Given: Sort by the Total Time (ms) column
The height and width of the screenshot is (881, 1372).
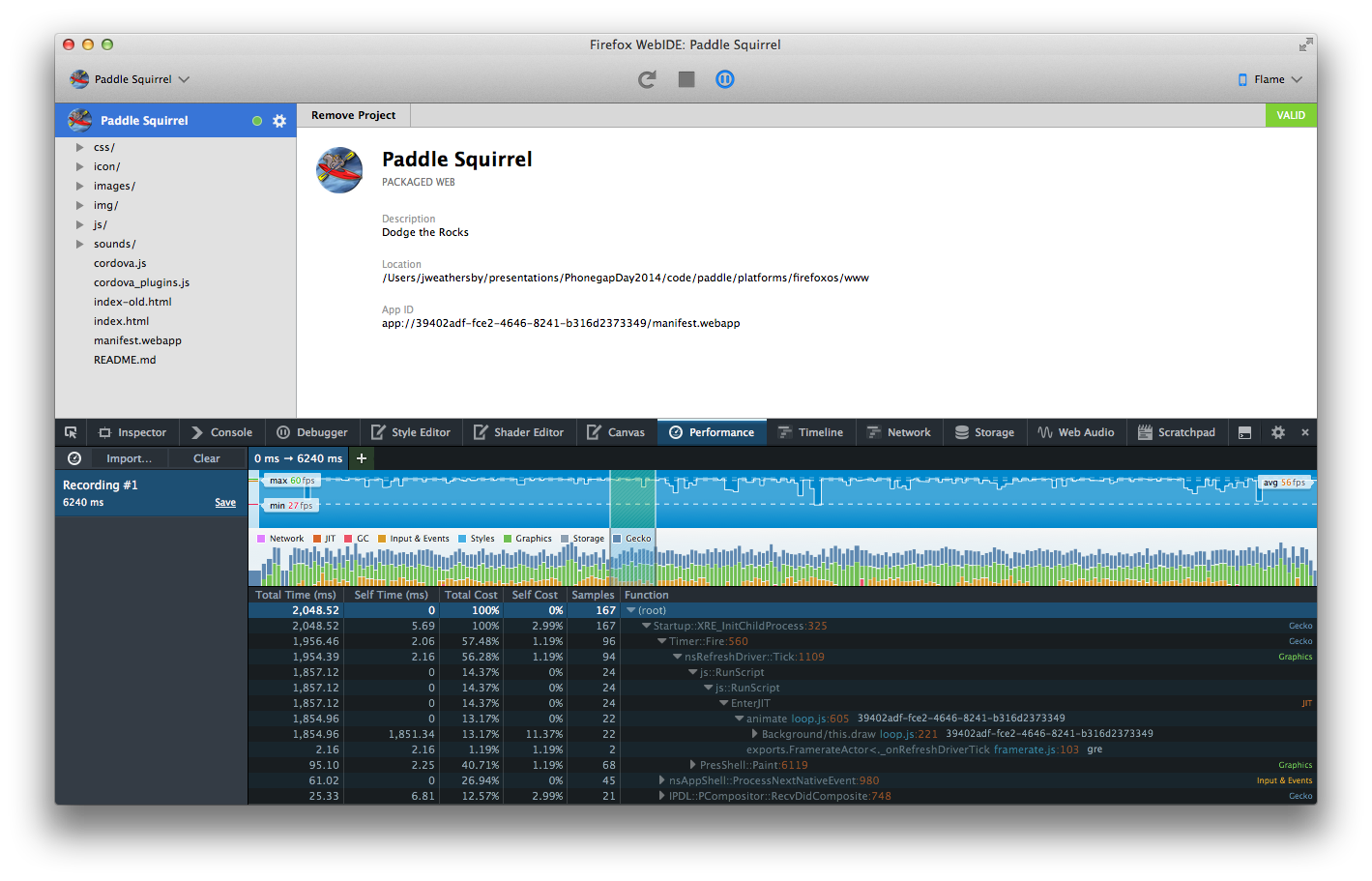Looking at the screenshot, I should coord(296,595).
